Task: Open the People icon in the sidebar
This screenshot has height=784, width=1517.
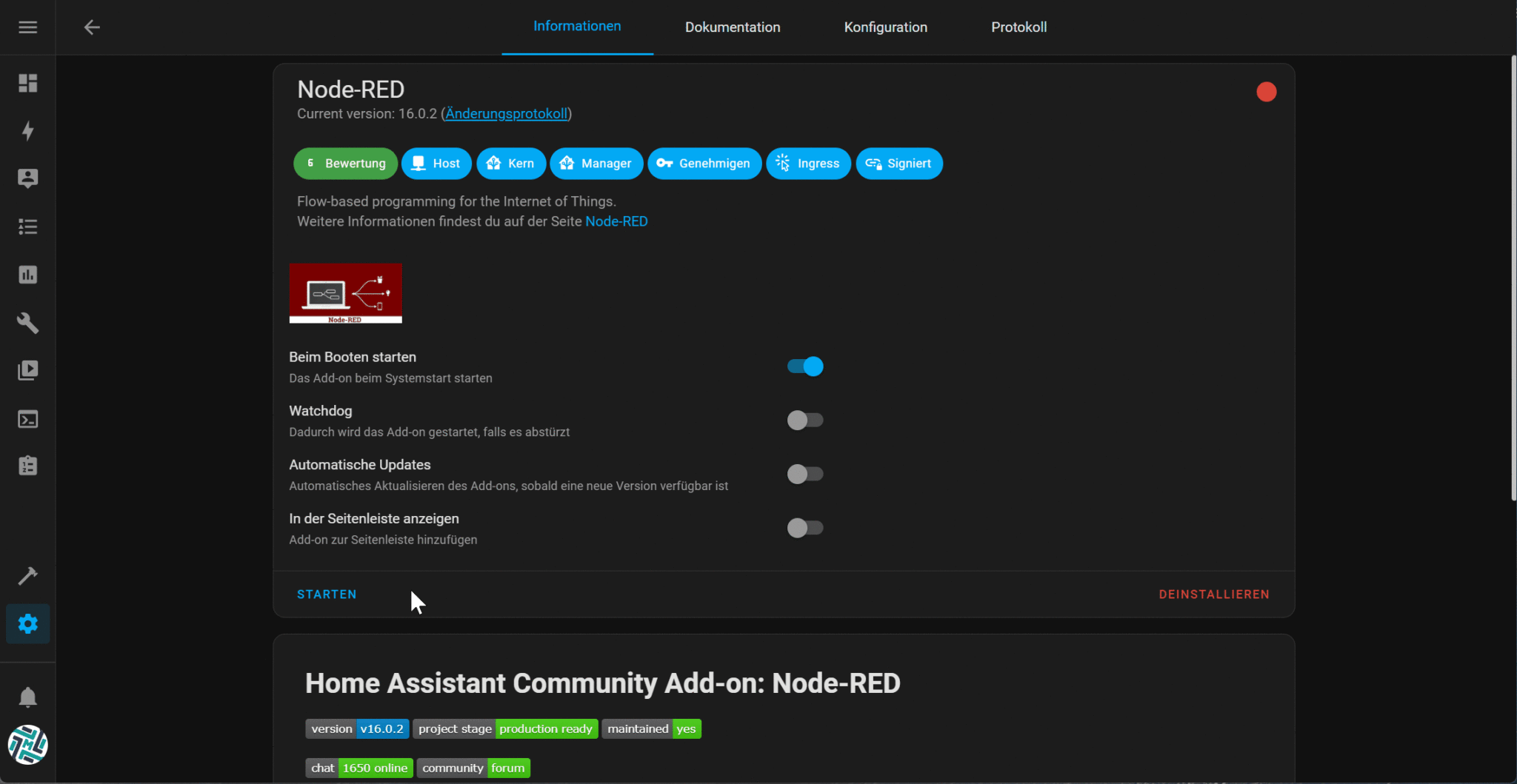Action: [x=27, y=178]
